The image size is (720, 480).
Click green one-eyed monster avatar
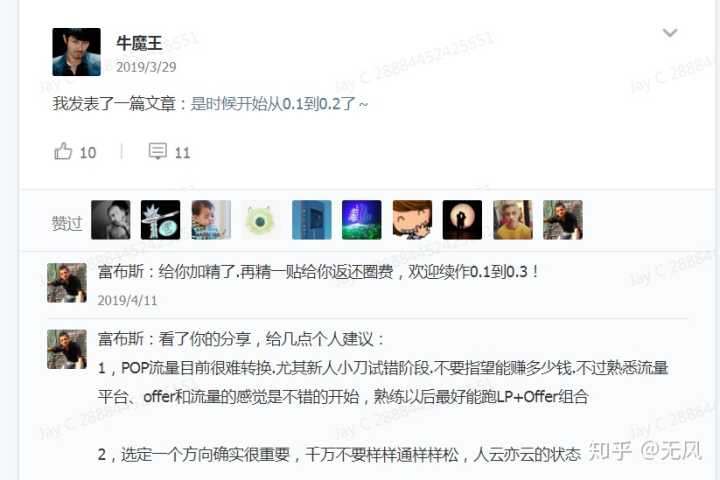point(261,220)
